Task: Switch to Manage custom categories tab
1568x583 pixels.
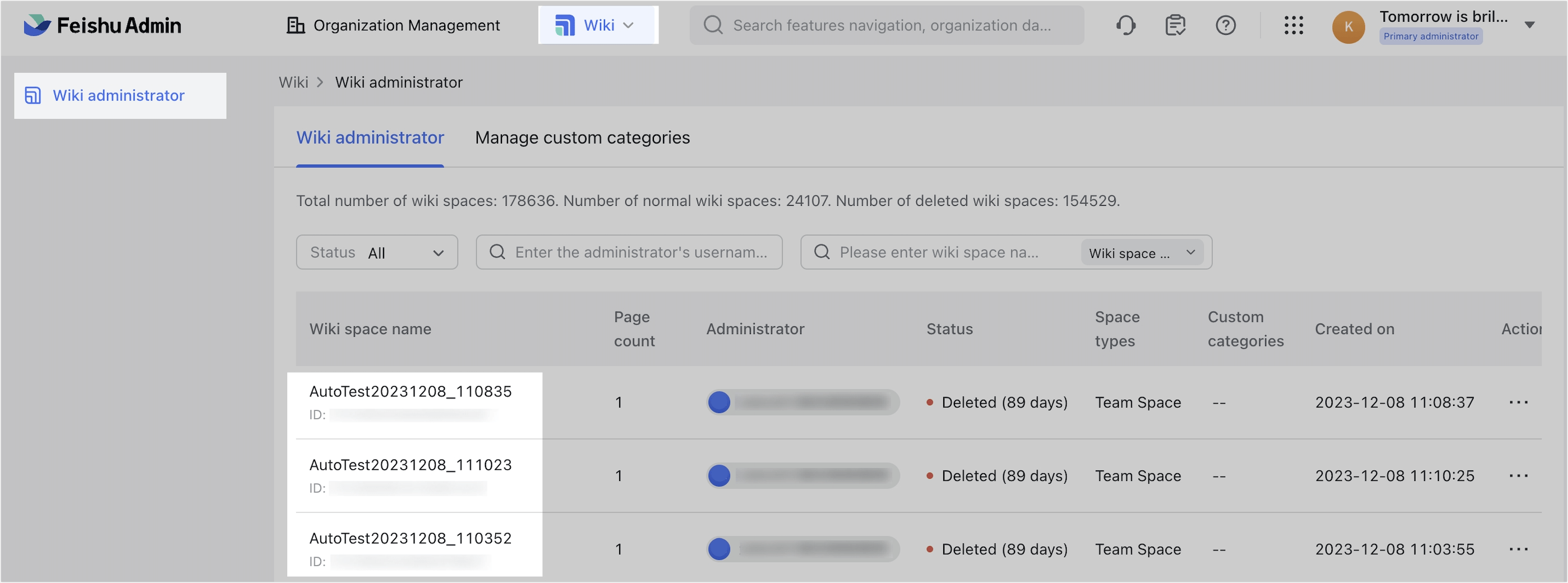Action: click(x=583, y=137)
